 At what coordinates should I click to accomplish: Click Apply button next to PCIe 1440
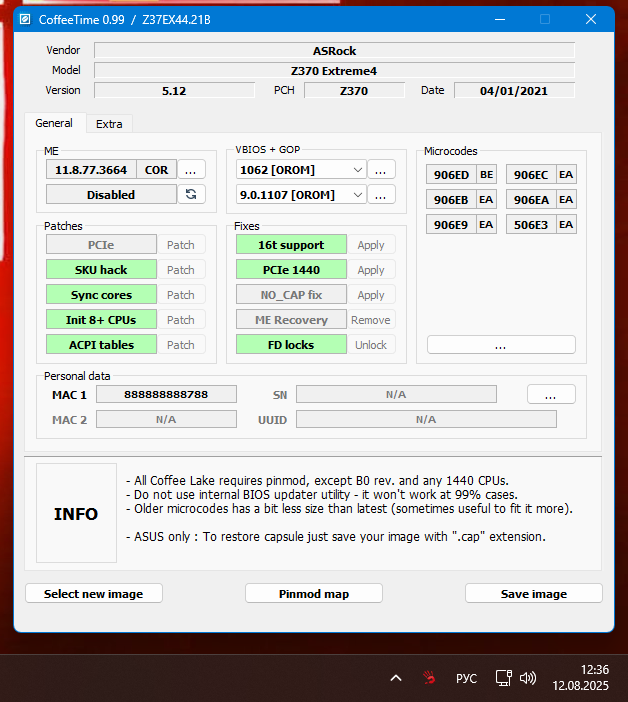pos(371,270)
